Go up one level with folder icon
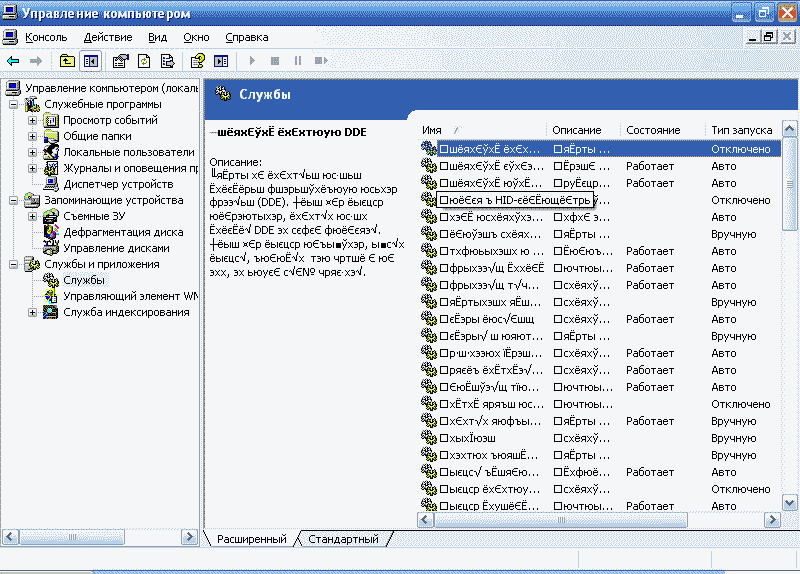800x574 pixels. tap(67, 61)
